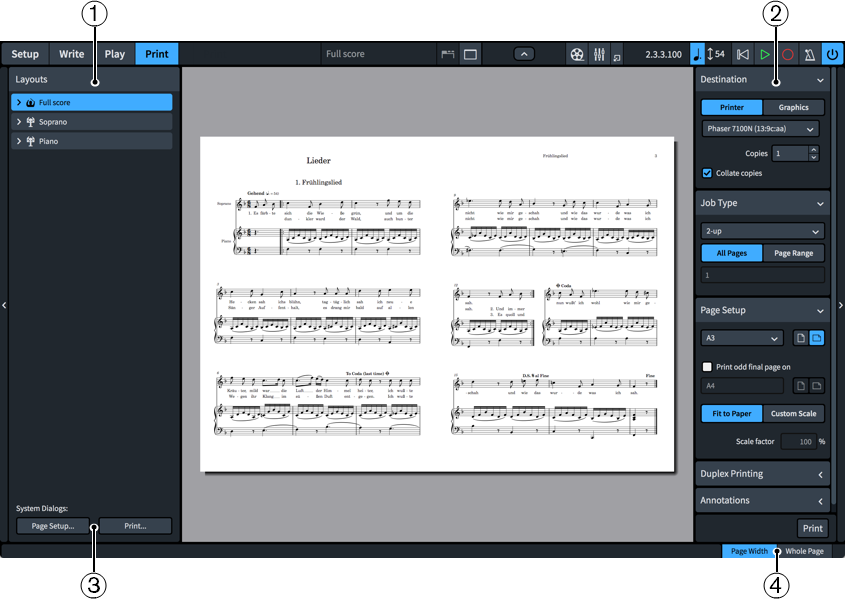
Task: Toggle the metronome click icon
Action: (x=810, y=54)
